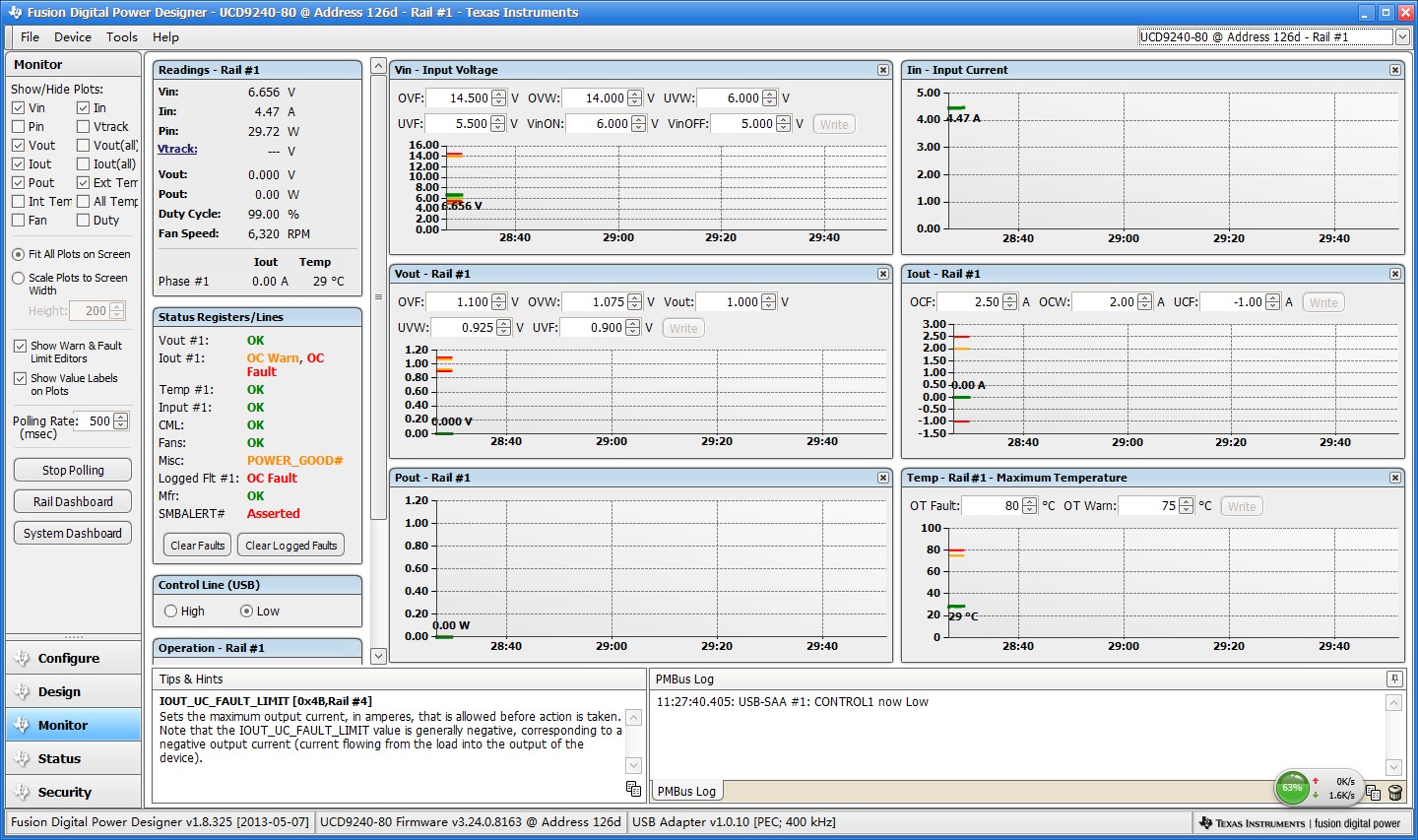The height and width of the screenshot is (840, 1418).
Task: Click the VinOFF value input field
Action: click(x=743, y=124)
